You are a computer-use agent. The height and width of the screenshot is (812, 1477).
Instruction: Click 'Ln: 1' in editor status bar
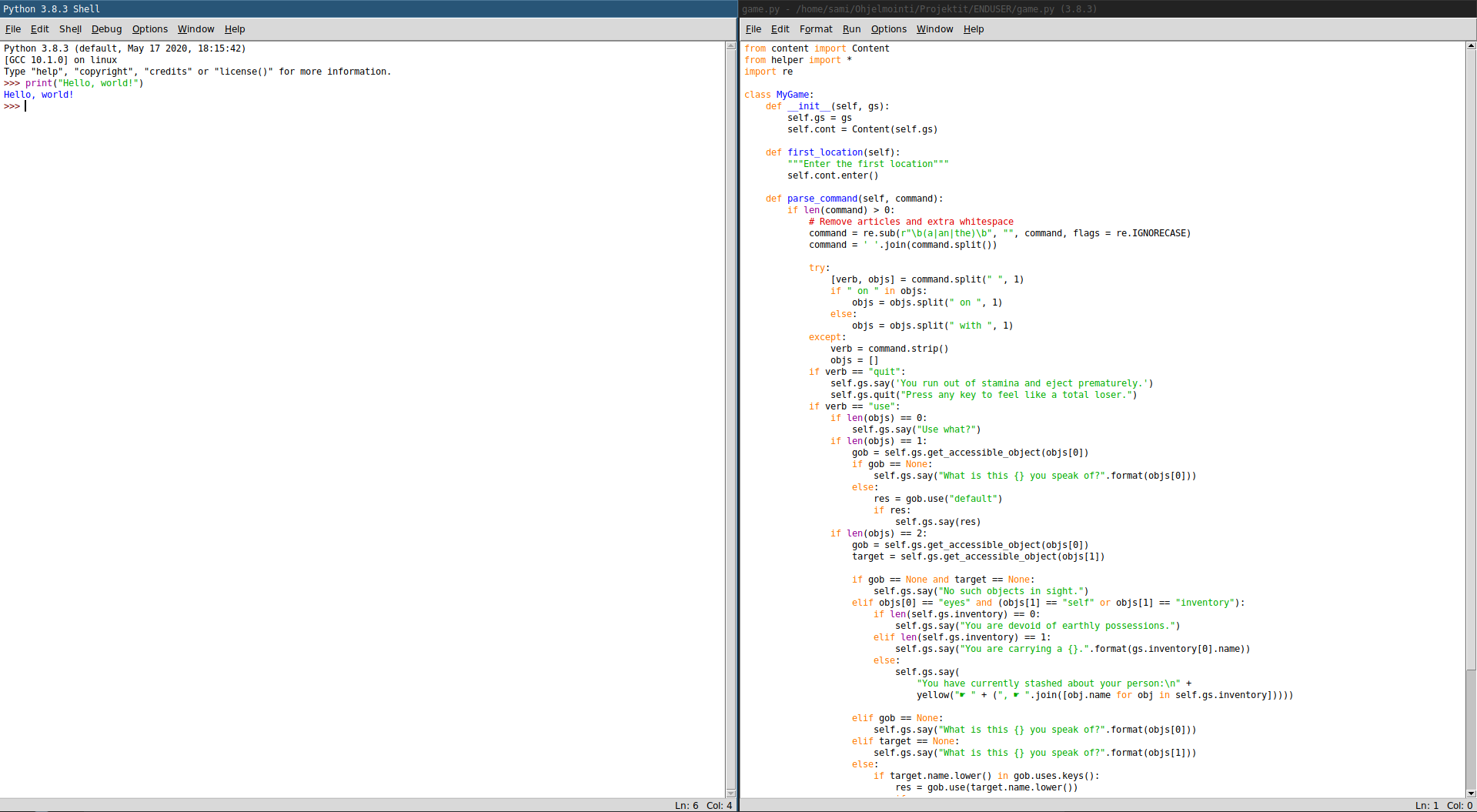[1426, 806]
